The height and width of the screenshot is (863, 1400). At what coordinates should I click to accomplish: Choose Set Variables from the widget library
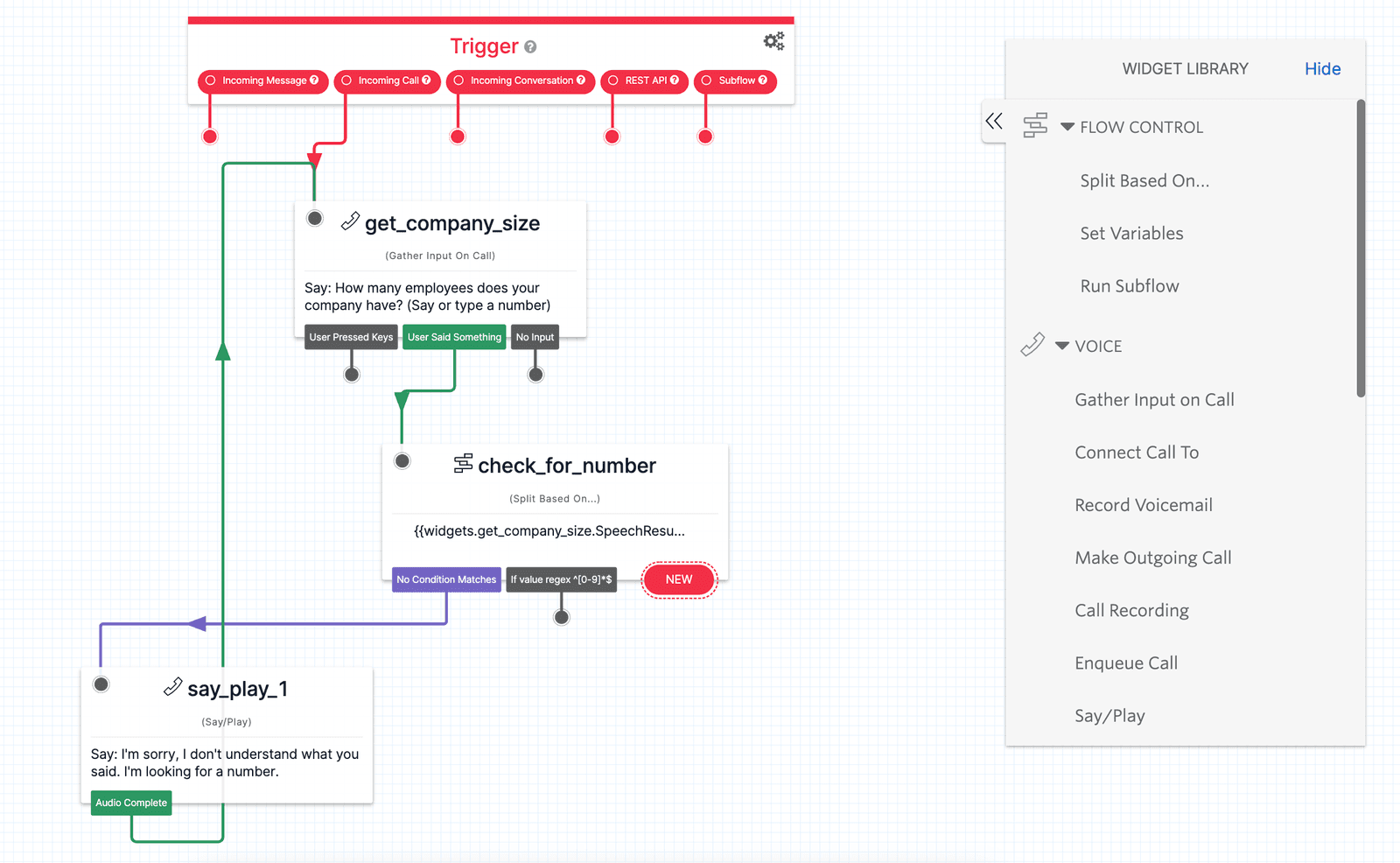[x=1131, y=233]
